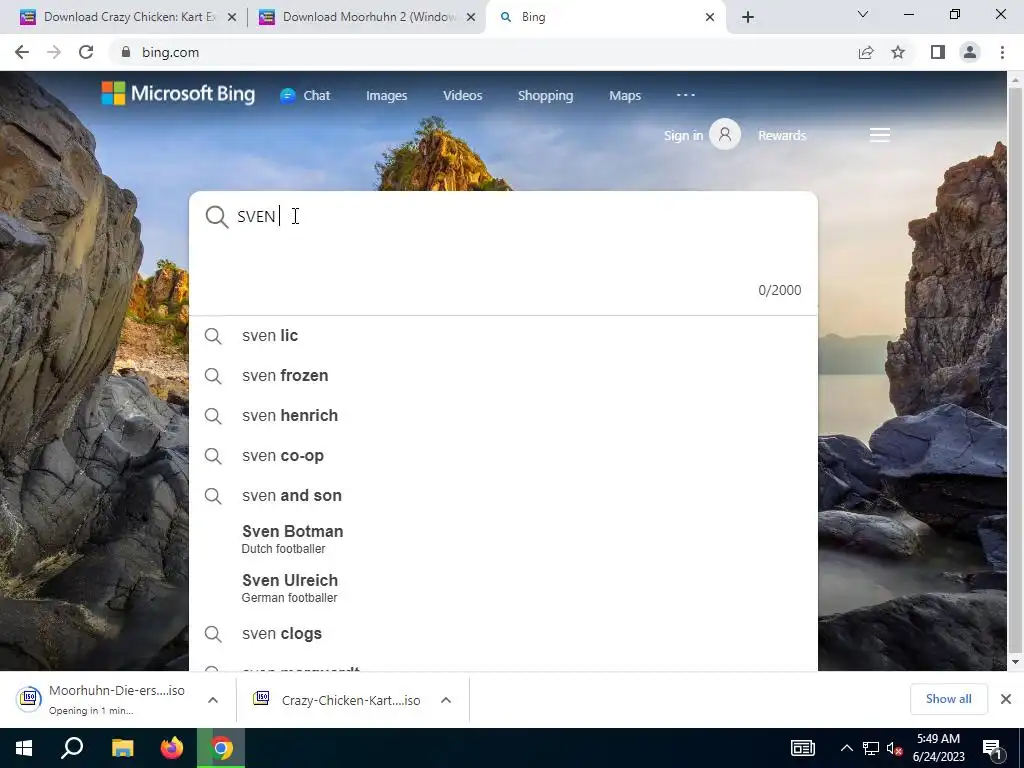Screen dimensions: 1024x768
Task: Open Windows taskbar search
Action: 72,748
